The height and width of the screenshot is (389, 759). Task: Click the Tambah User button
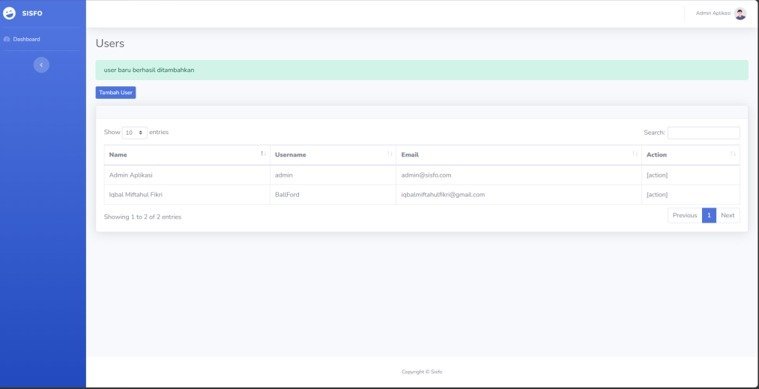click(x=116, y=92)
